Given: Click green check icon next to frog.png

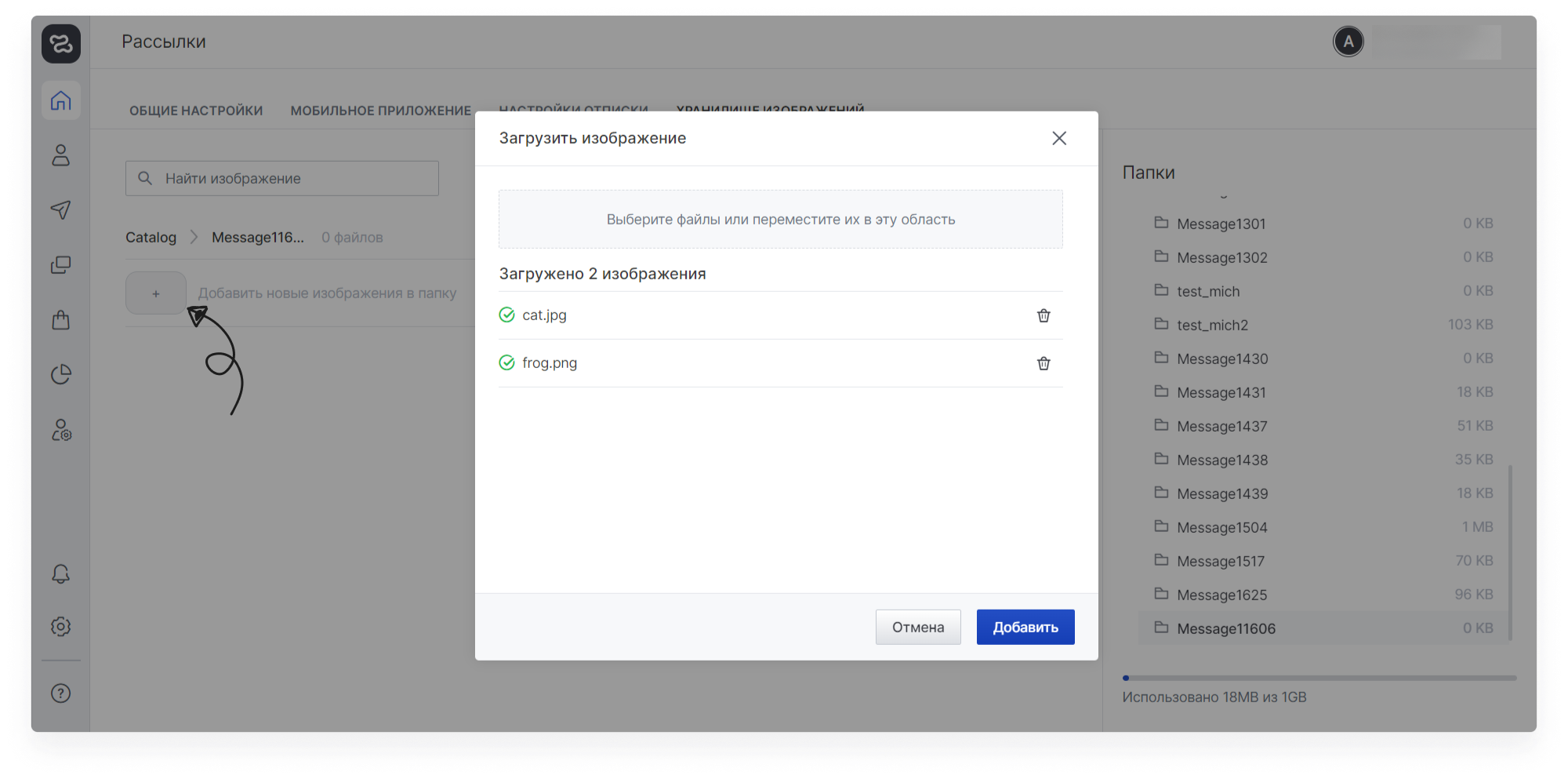Looking at the screenshot, I should click(507, 362).
